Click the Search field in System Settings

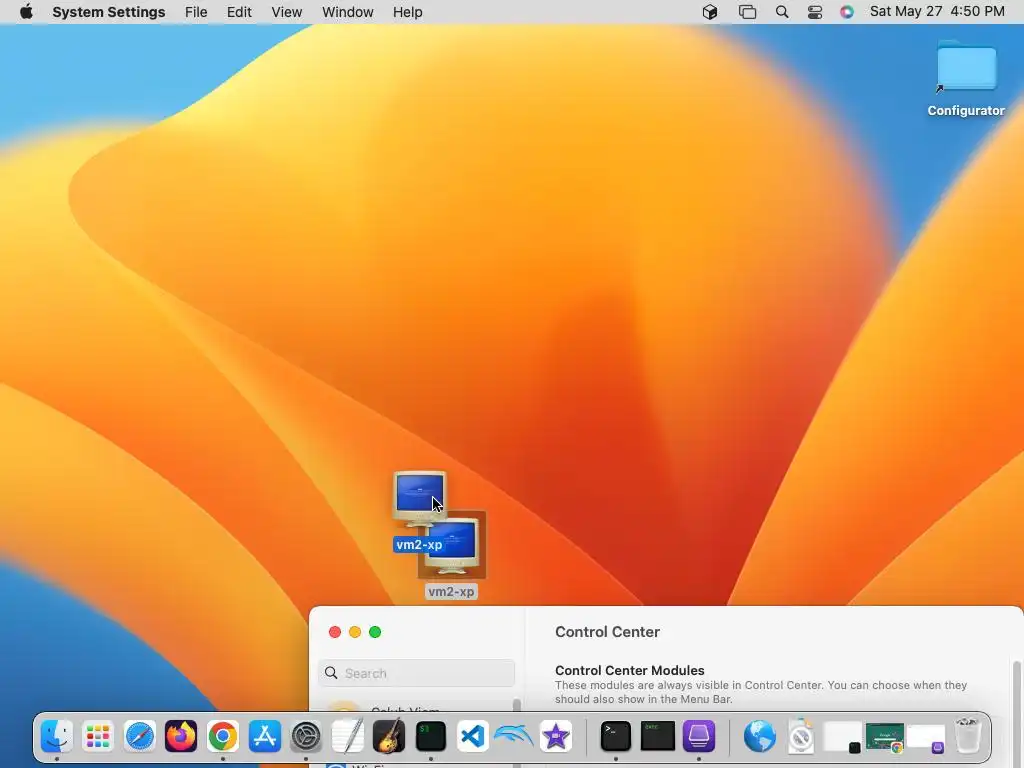[417, 673]
